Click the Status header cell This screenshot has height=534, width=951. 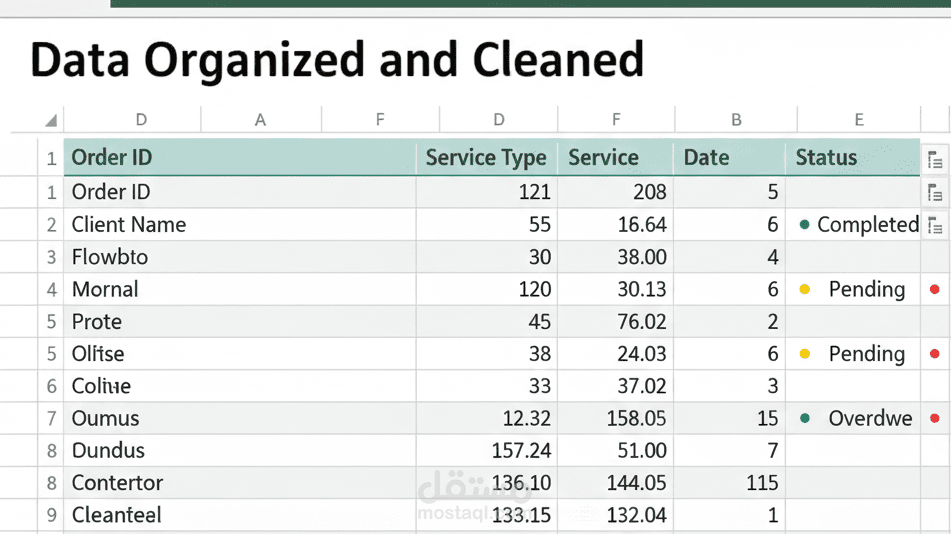coord(850,158)
